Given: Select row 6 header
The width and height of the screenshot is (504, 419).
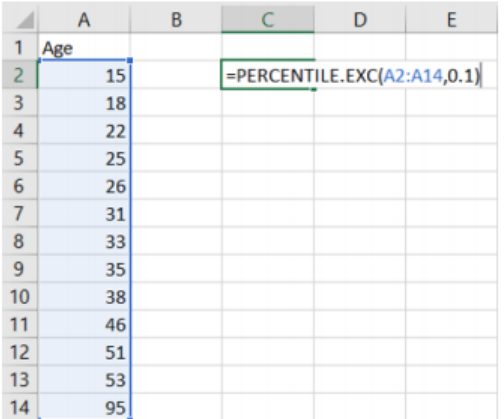Looking at the screenshot, I should [19, 186].
